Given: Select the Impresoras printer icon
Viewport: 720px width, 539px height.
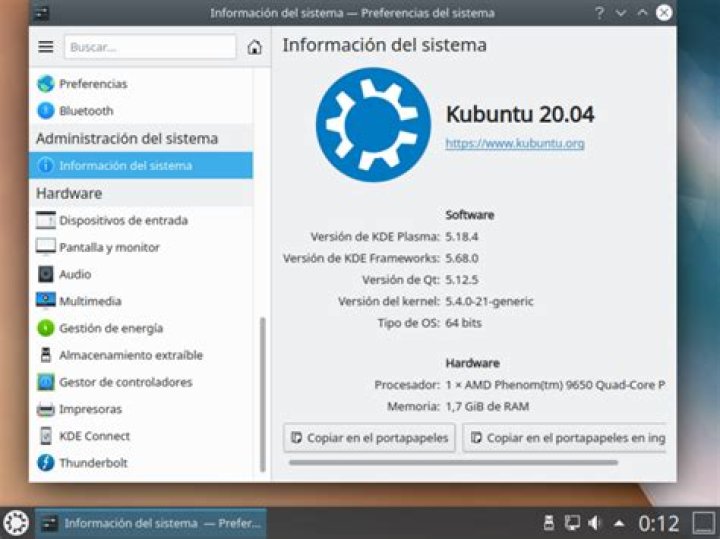Looking at the screenshot, I should tap(45, 409).
